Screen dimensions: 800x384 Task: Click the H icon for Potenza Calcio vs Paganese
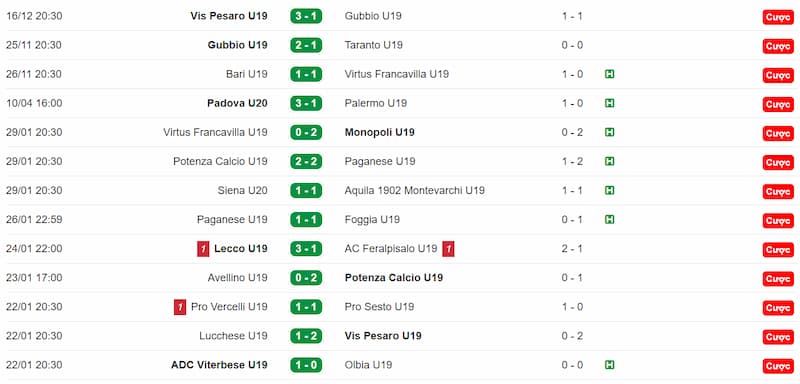(609, 161)
